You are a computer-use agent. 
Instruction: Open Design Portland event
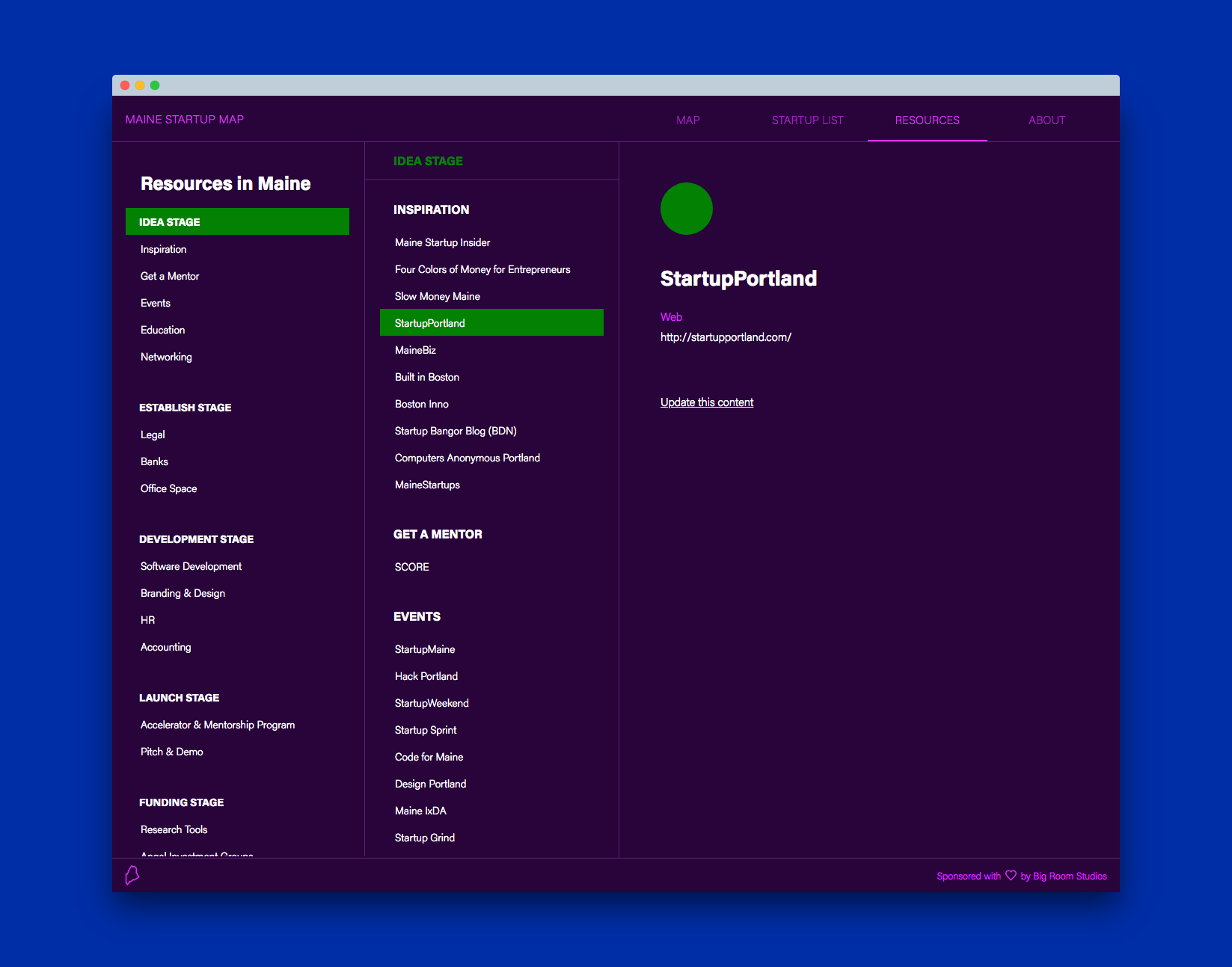(431, 784)
